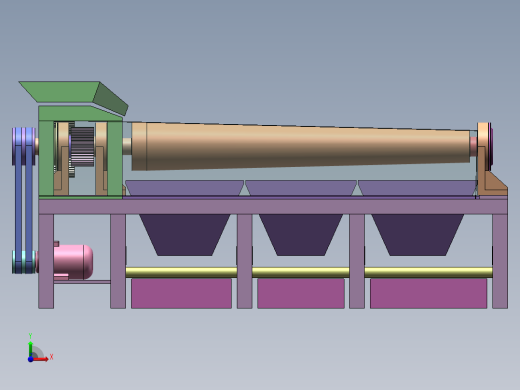Pick the lower motor pulley
Viewport: 520px width, 390px height.
coord(23,262)
